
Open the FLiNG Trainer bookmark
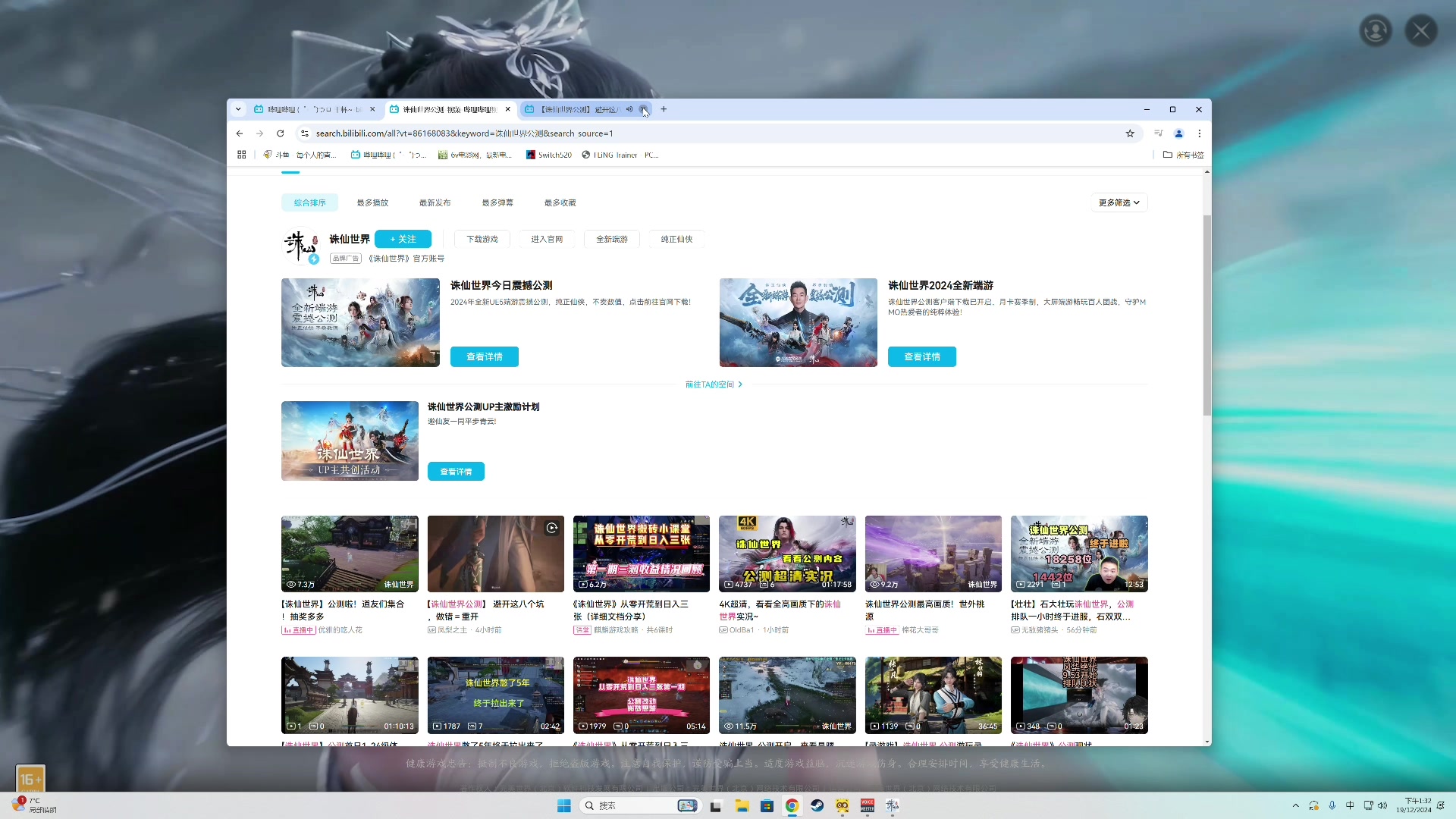620,155
